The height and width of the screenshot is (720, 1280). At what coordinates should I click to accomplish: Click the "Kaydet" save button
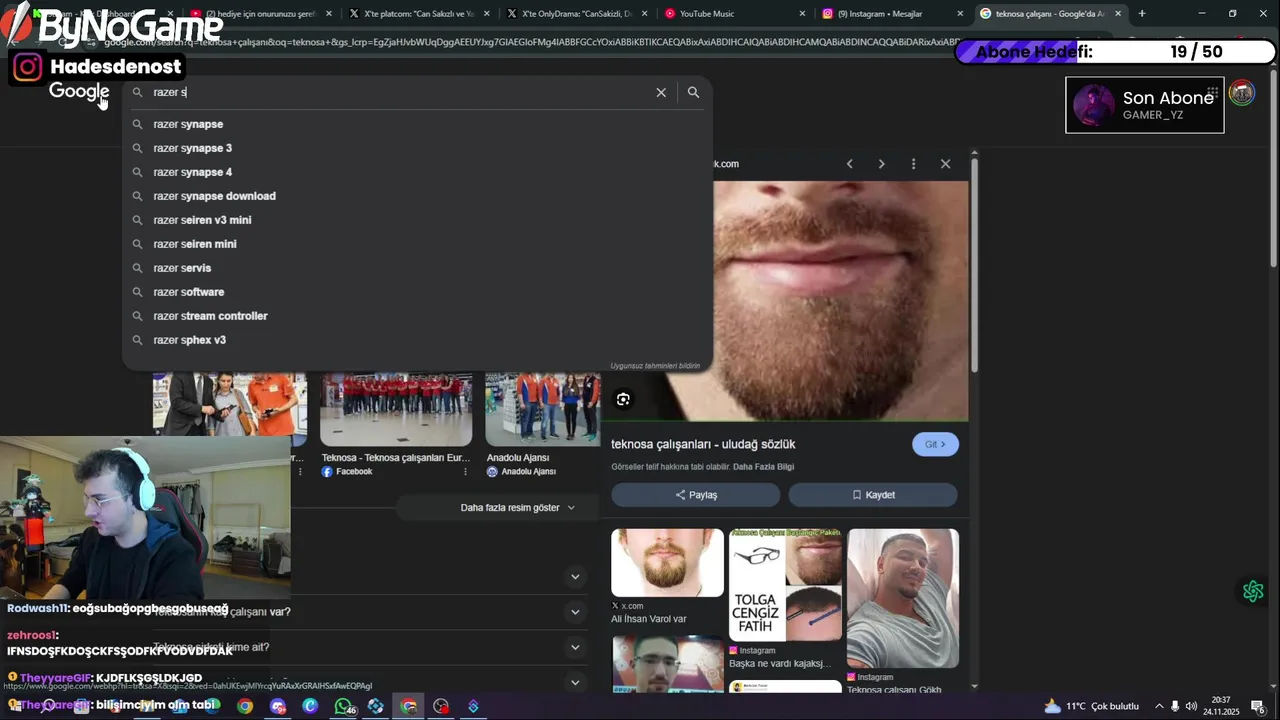click(873, 495)
